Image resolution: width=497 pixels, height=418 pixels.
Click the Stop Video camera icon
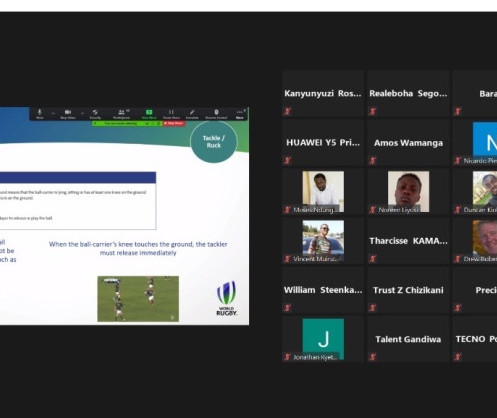coord(68,112)
